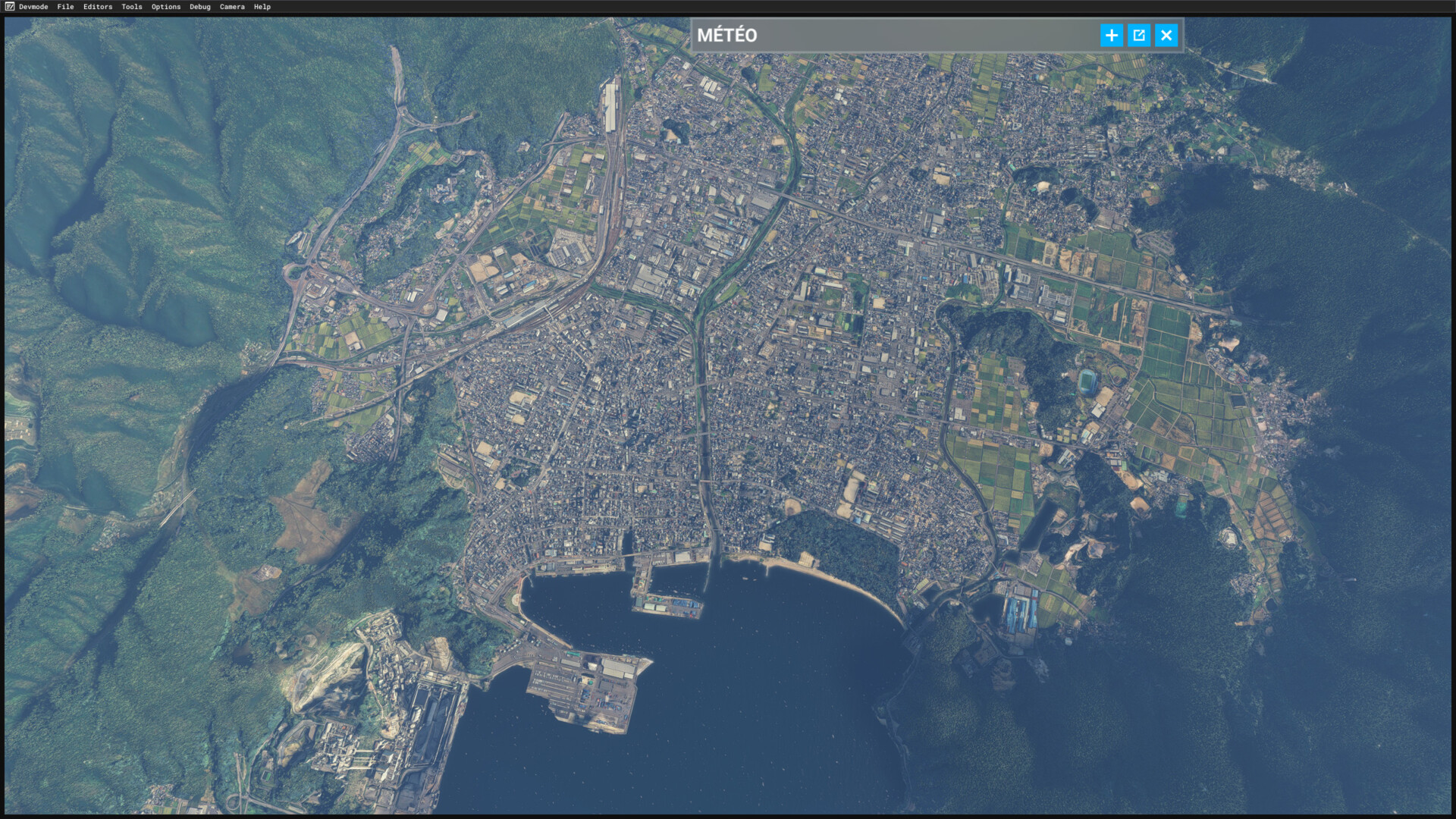Pop out the MÉTÉO panel to a window
Screen dimensions: 1456x819
1138,35
